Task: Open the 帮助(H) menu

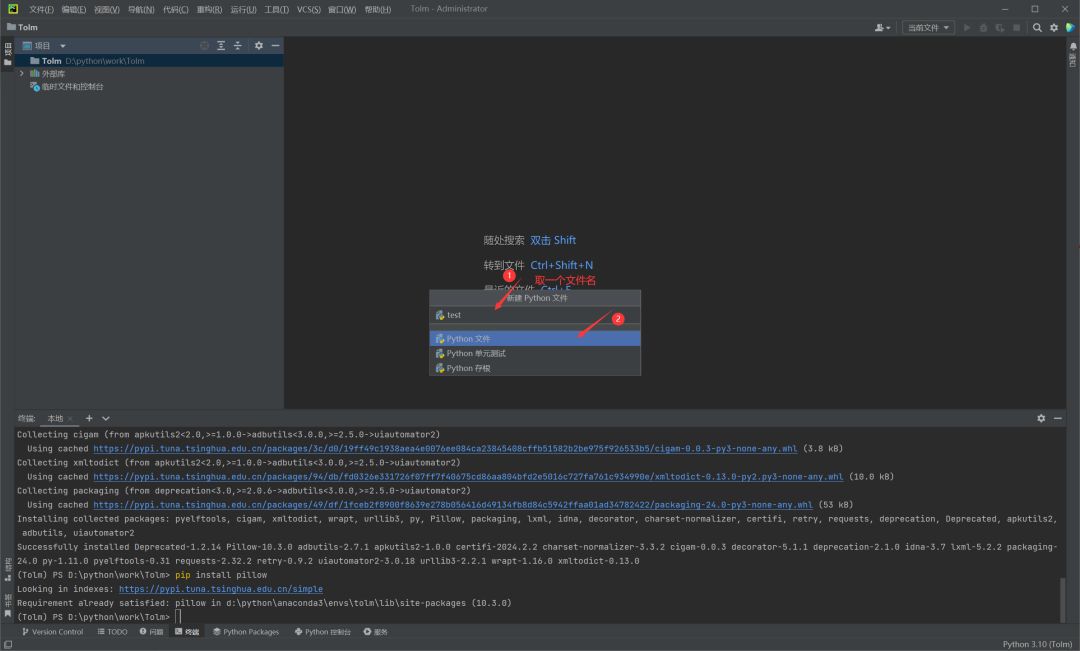Action: [x=377, y=9]
